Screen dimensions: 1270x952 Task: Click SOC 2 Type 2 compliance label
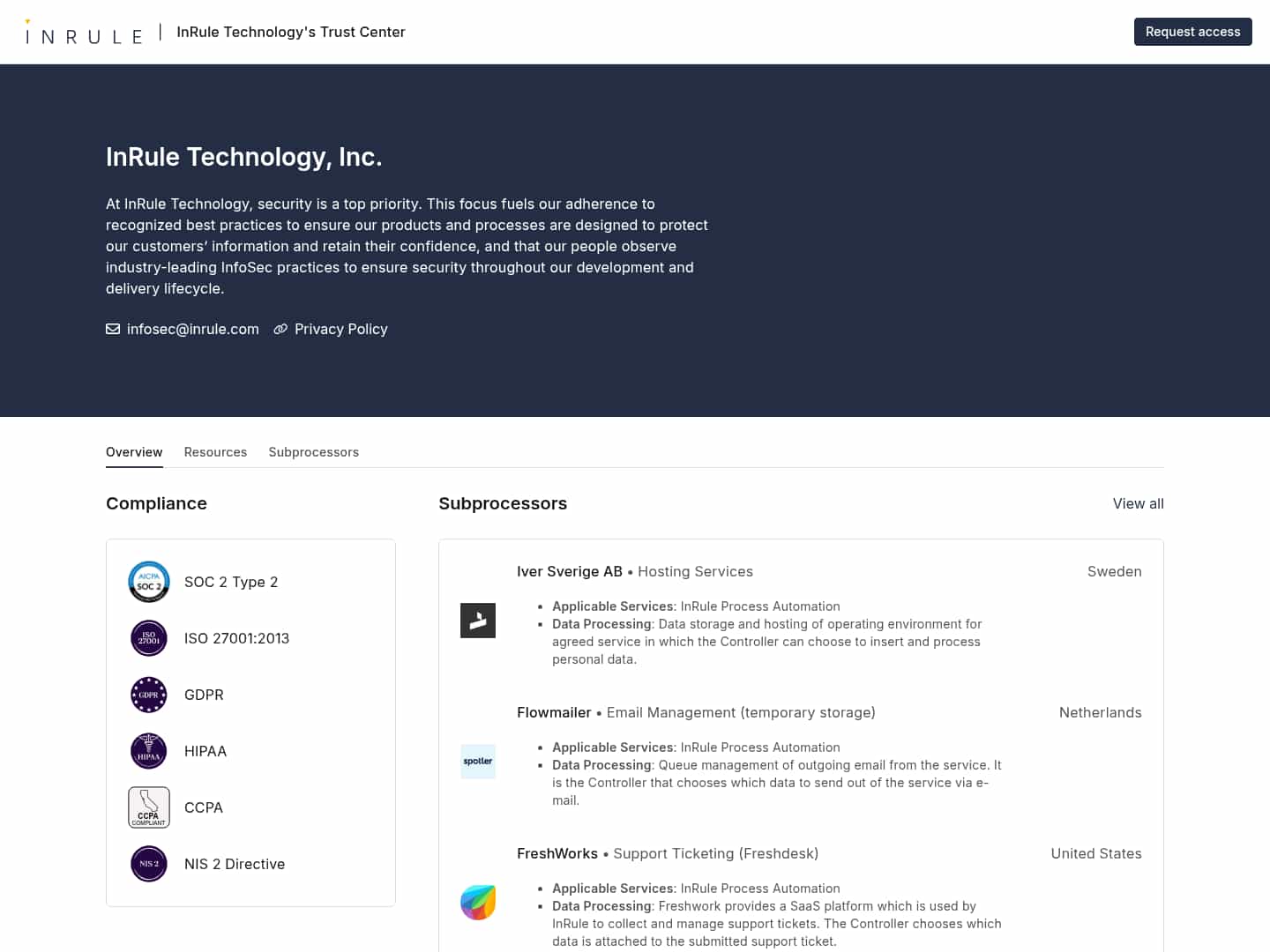point(231,582)
